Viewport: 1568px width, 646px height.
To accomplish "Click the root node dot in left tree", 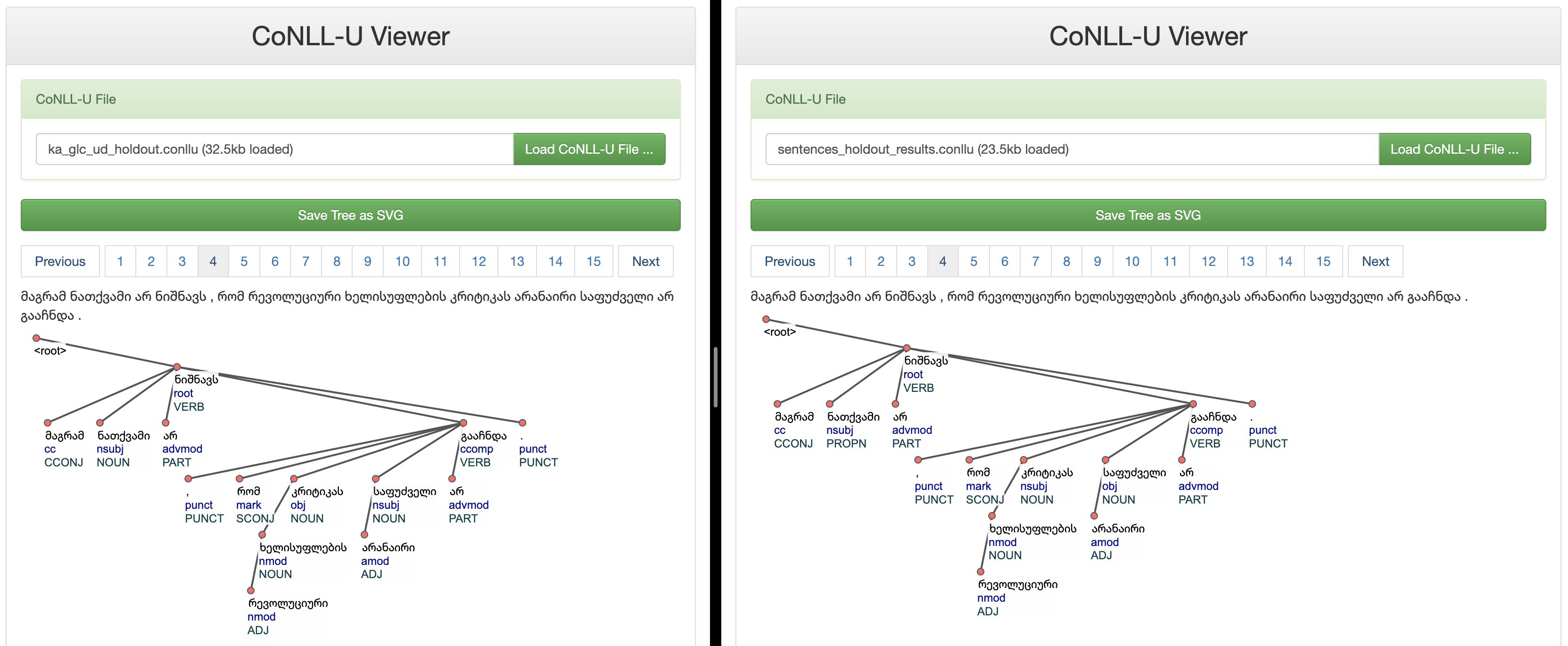I will (36, 338).
